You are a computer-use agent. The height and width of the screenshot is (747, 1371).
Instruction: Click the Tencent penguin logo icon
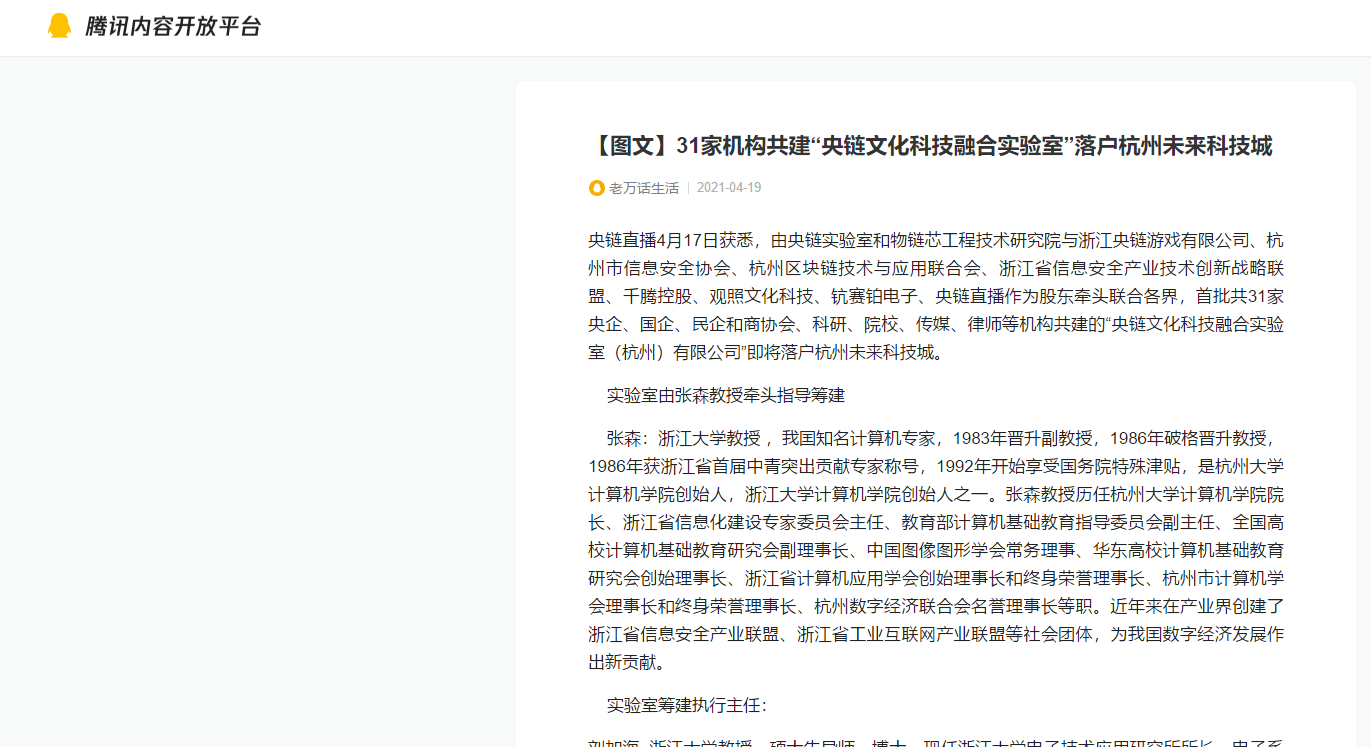60,26
